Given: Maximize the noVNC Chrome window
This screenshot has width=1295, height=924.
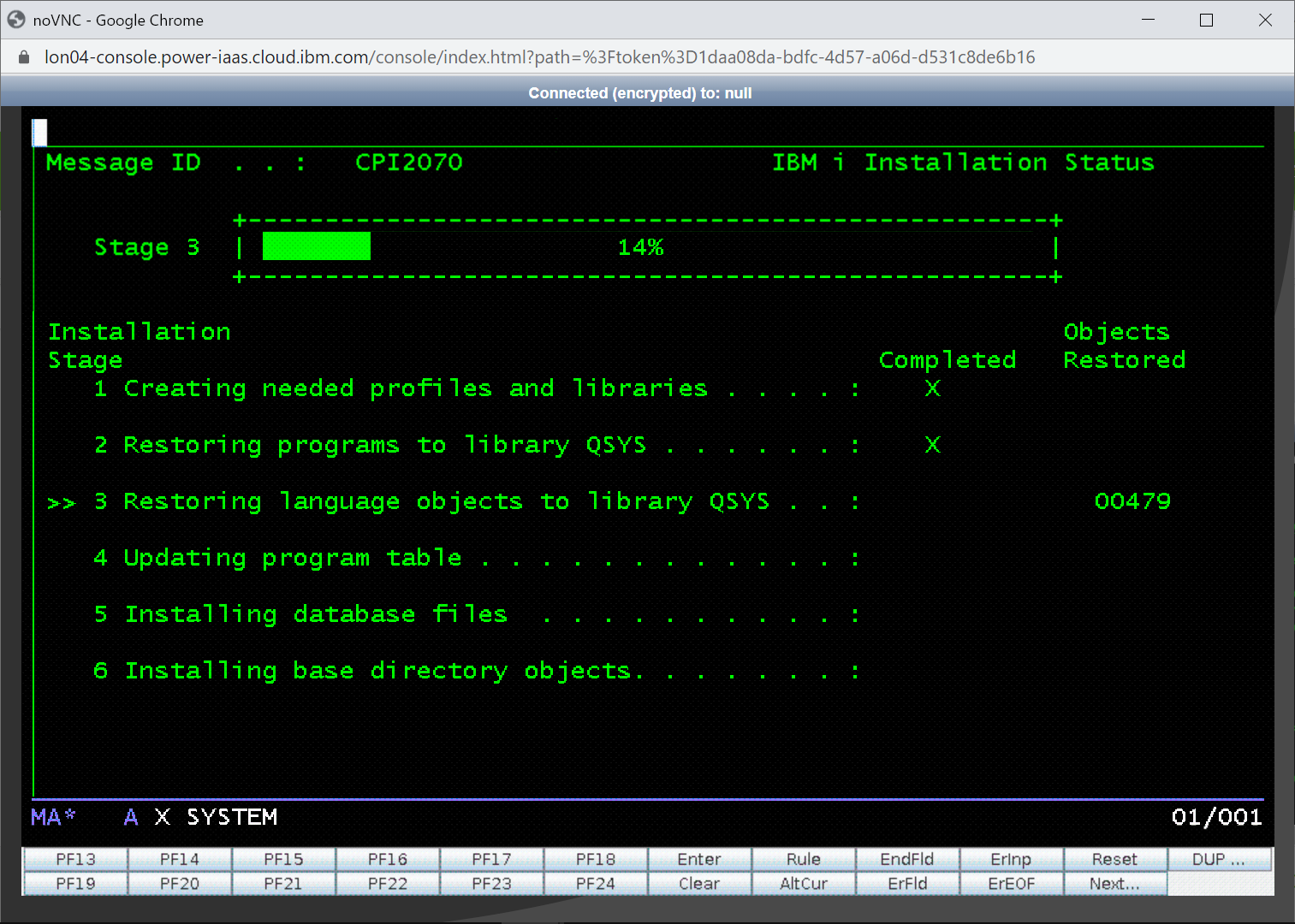Looking at the screenshot, I should click(1207, 20).
